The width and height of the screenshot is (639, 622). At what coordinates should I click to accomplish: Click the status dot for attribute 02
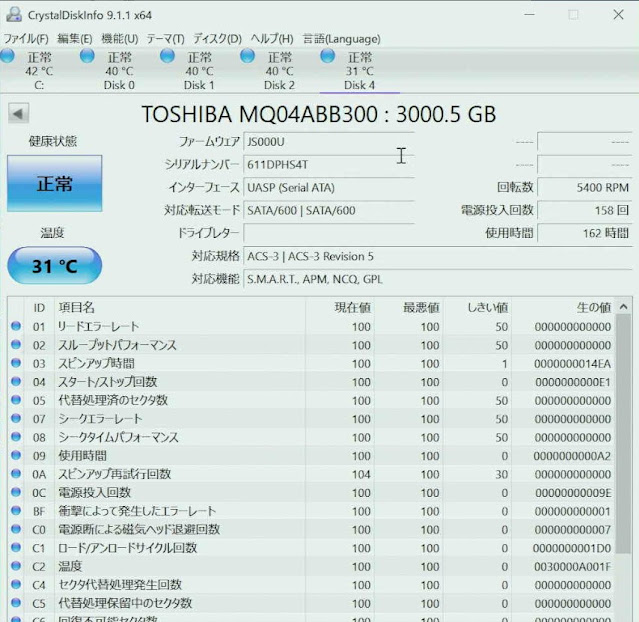click(16, 344)
